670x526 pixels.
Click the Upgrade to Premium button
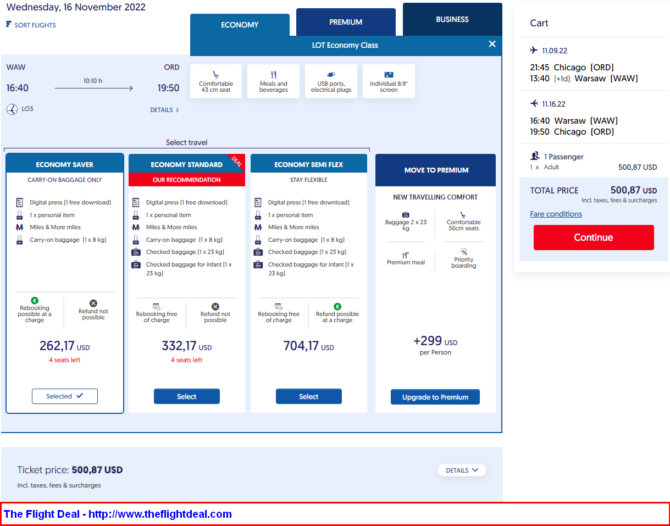point(435,397)
